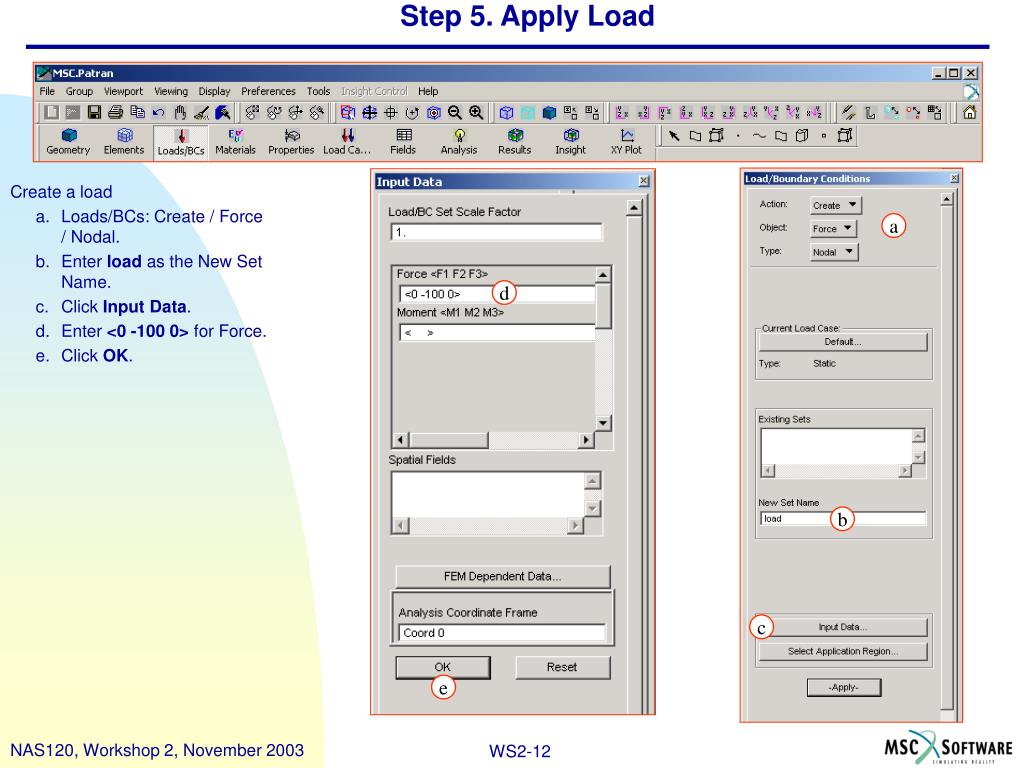Click the Zoom Out magnifier icon
This screenshot has width=1024, height=768.
pyautogui.click(x=455, y=112)
